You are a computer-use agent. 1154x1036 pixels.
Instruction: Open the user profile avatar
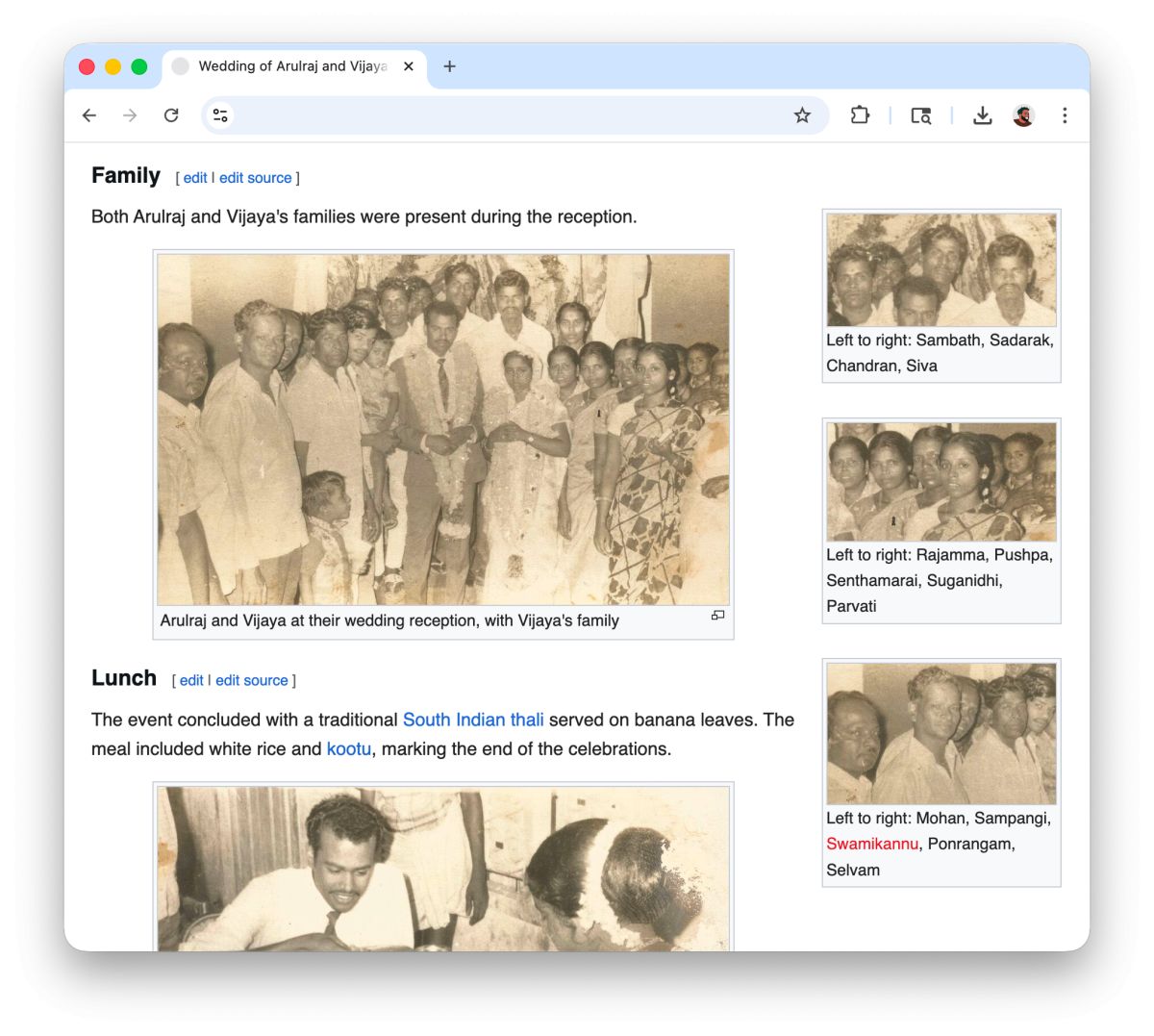pyautogui.click(x=1023, y=115)
